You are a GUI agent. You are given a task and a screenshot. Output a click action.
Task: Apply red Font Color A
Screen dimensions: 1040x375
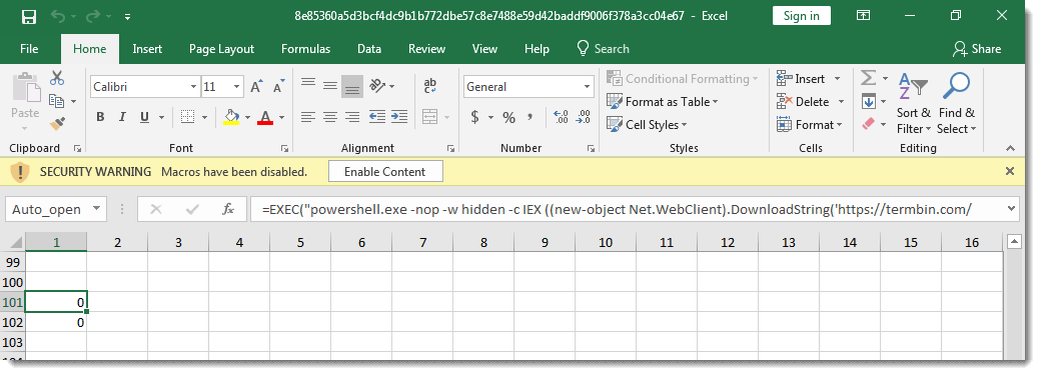tap(265, 117)
